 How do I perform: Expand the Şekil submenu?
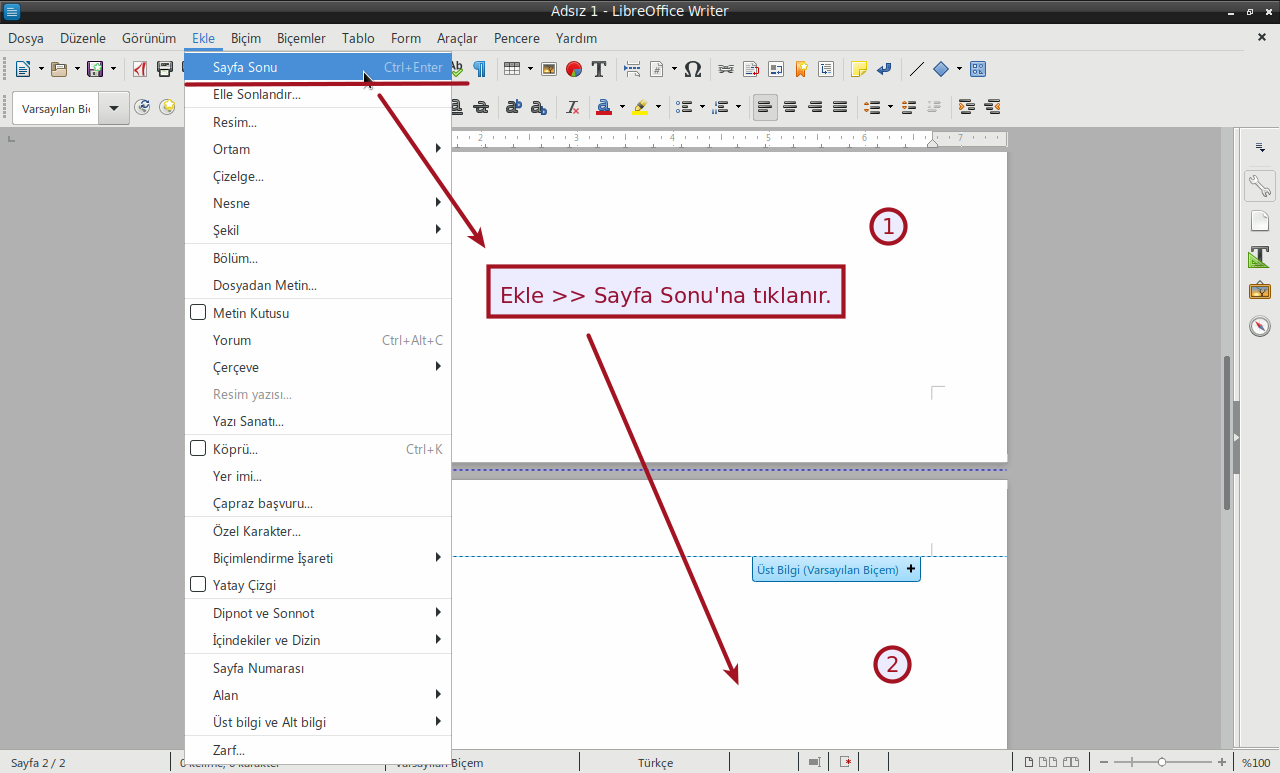tap(318, 230)
